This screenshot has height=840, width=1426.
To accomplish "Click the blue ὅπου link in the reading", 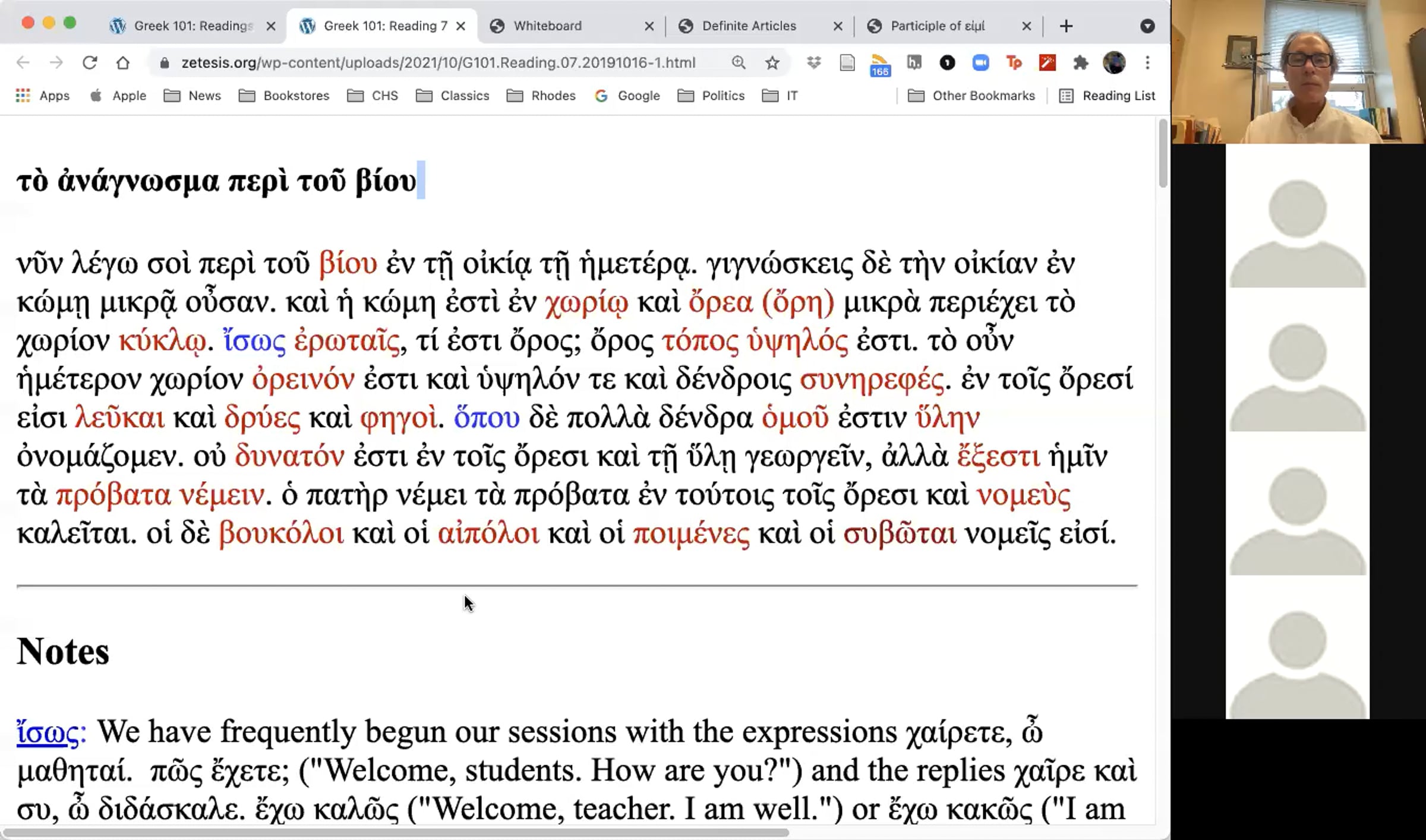I will [487, 418].
